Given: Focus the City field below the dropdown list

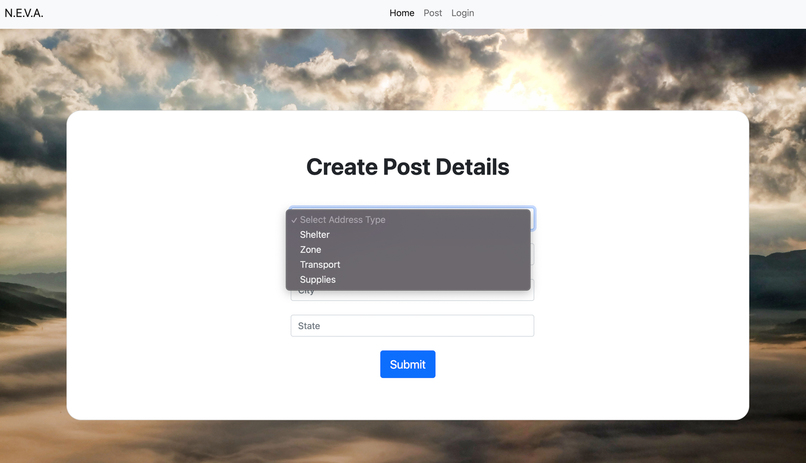Looking at the screenshot, I should click(x=412, y=295).
